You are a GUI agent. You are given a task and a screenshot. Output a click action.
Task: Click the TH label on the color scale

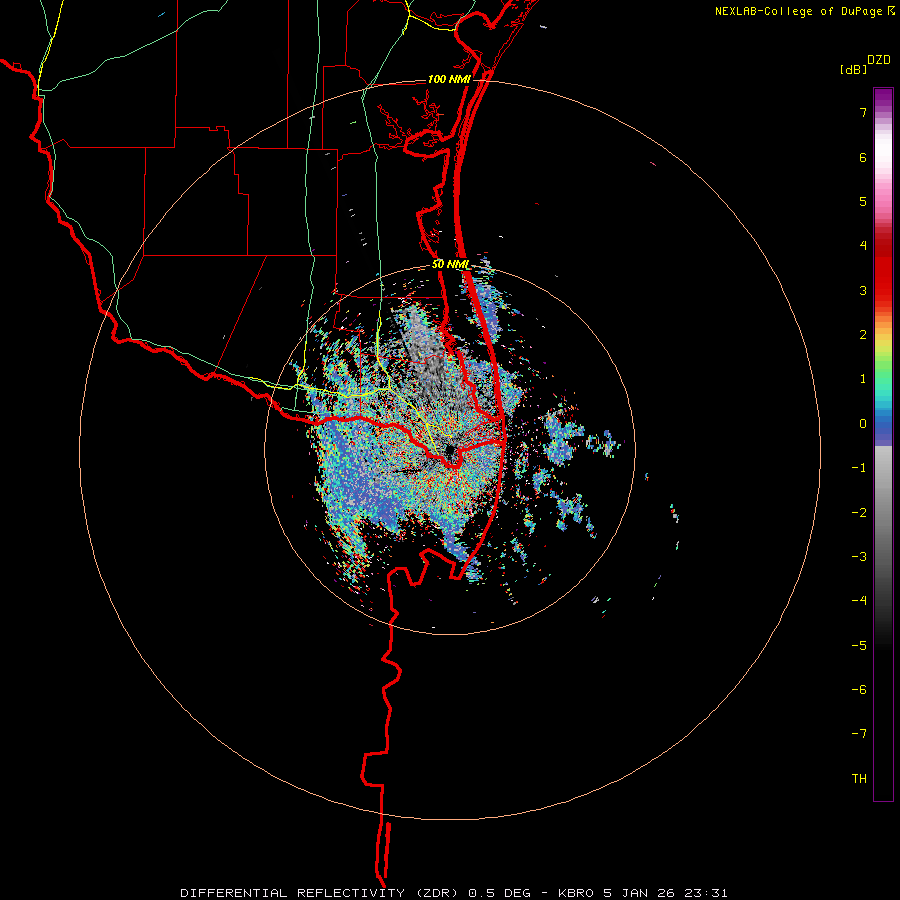click(x=859, y=779)
